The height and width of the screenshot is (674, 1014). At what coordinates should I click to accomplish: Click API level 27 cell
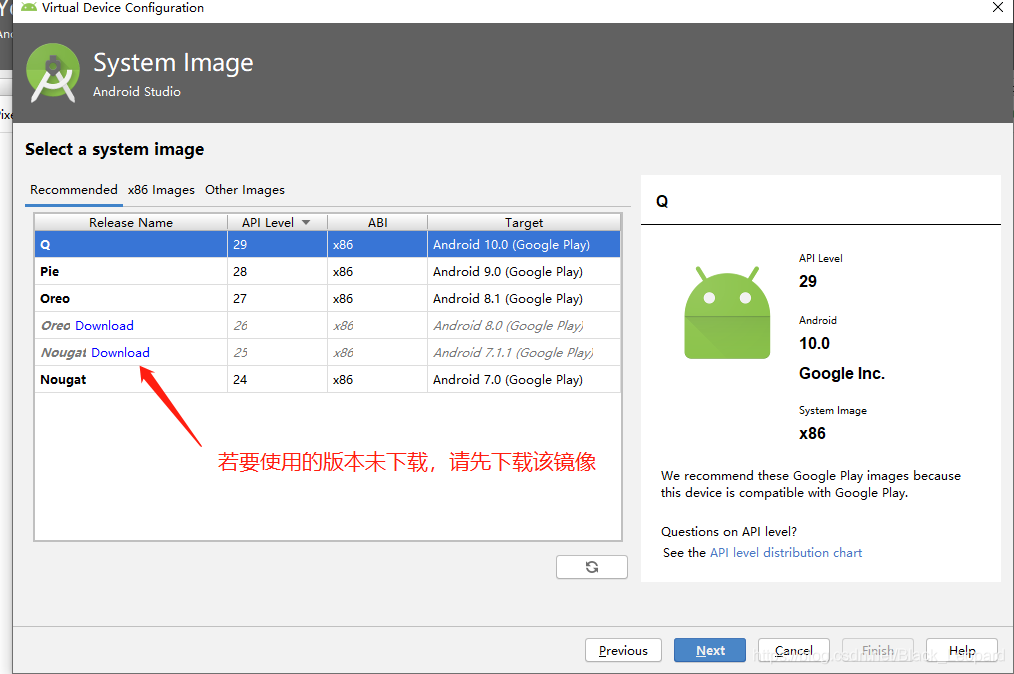pos(277,299)
